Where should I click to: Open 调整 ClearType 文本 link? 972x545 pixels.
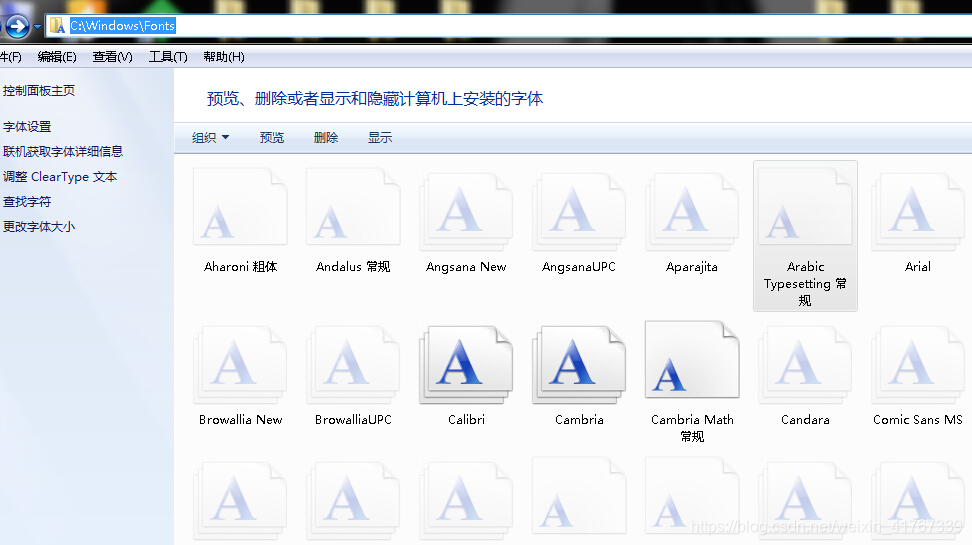coord(60,177)
